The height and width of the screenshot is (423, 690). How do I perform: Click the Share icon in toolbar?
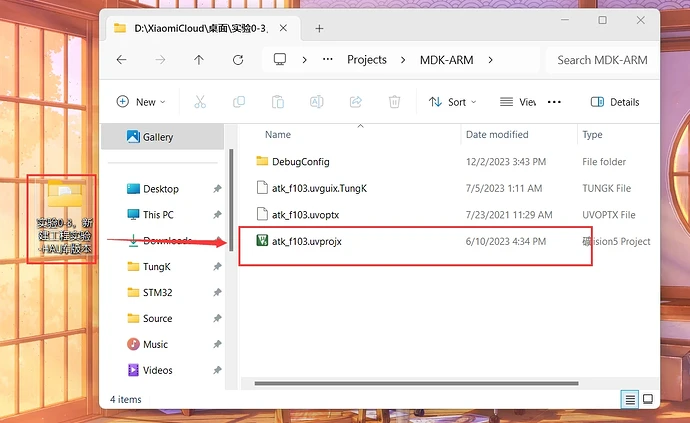click(356, 102)
